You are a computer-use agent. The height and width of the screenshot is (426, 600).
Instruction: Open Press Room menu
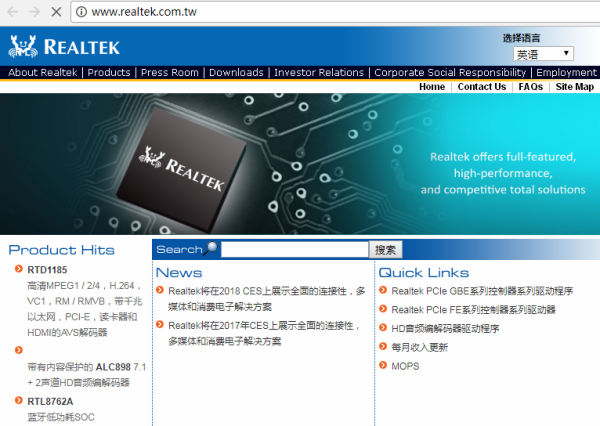170,72
